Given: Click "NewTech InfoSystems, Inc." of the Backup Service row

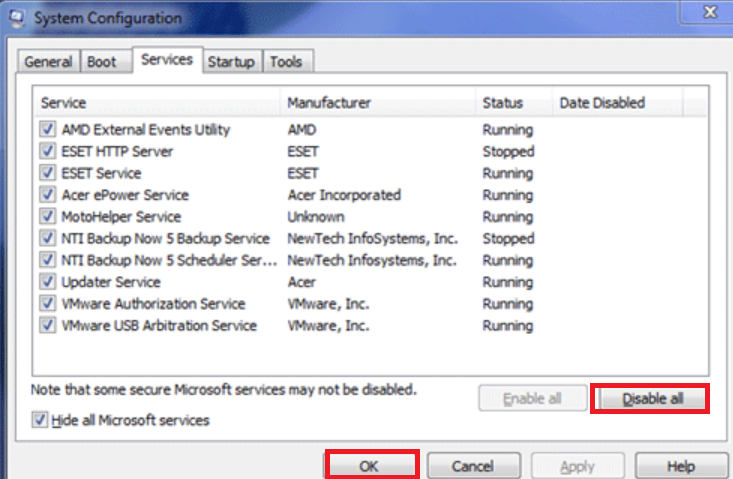Looking at the screenshot, I should pyautogui.click(x=372, y=238).
